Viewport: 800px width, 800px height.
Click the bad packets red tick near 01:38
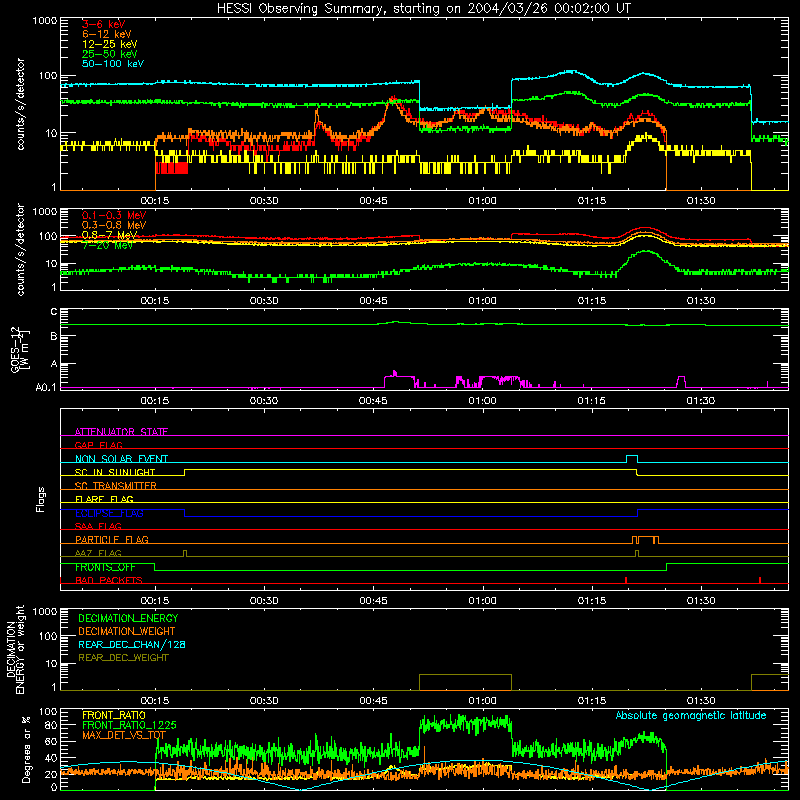760,580
